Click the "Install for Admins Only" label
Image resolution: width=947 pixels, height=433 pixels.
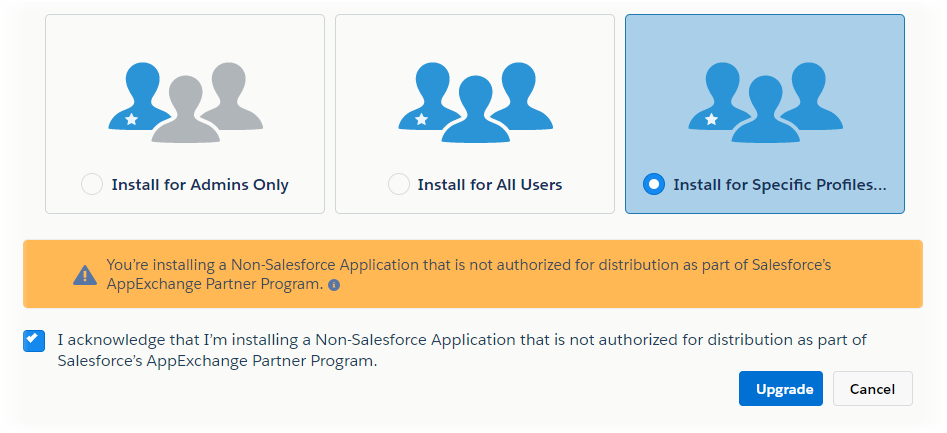pos(200,184)
